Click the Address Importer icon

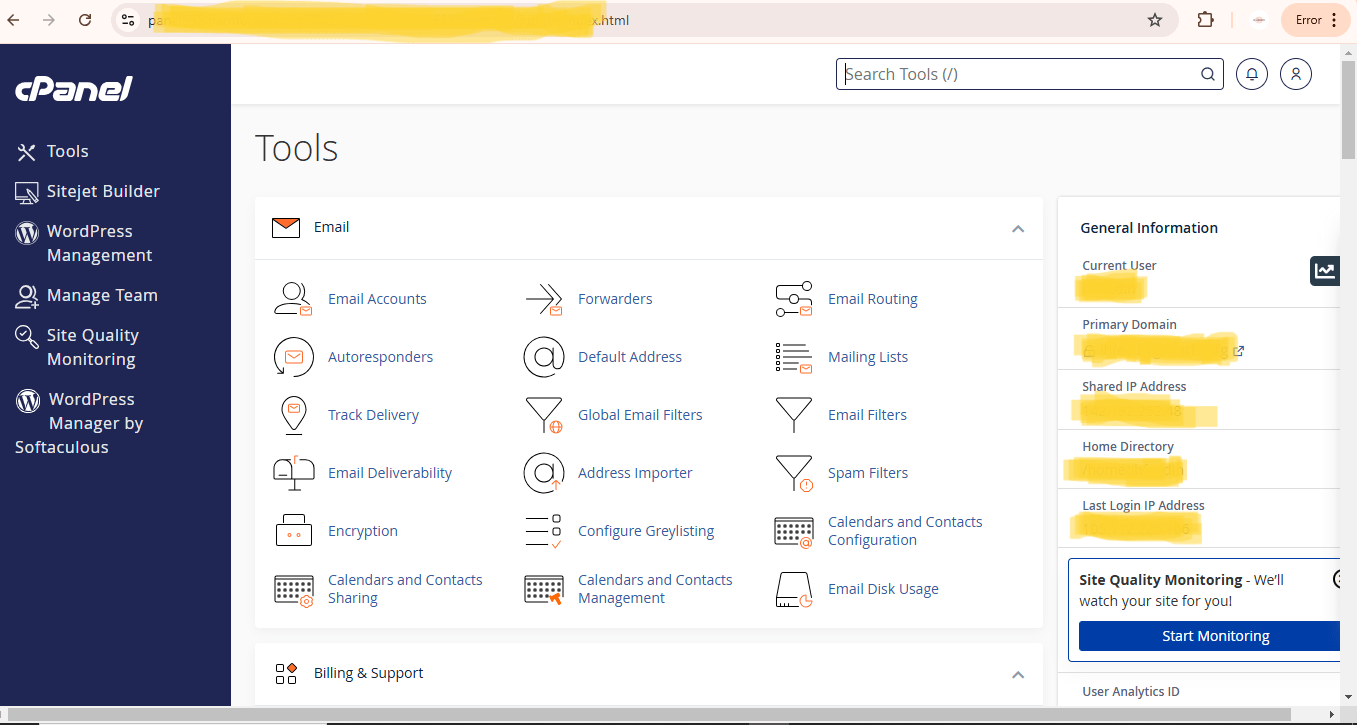(x=544, y=473)
